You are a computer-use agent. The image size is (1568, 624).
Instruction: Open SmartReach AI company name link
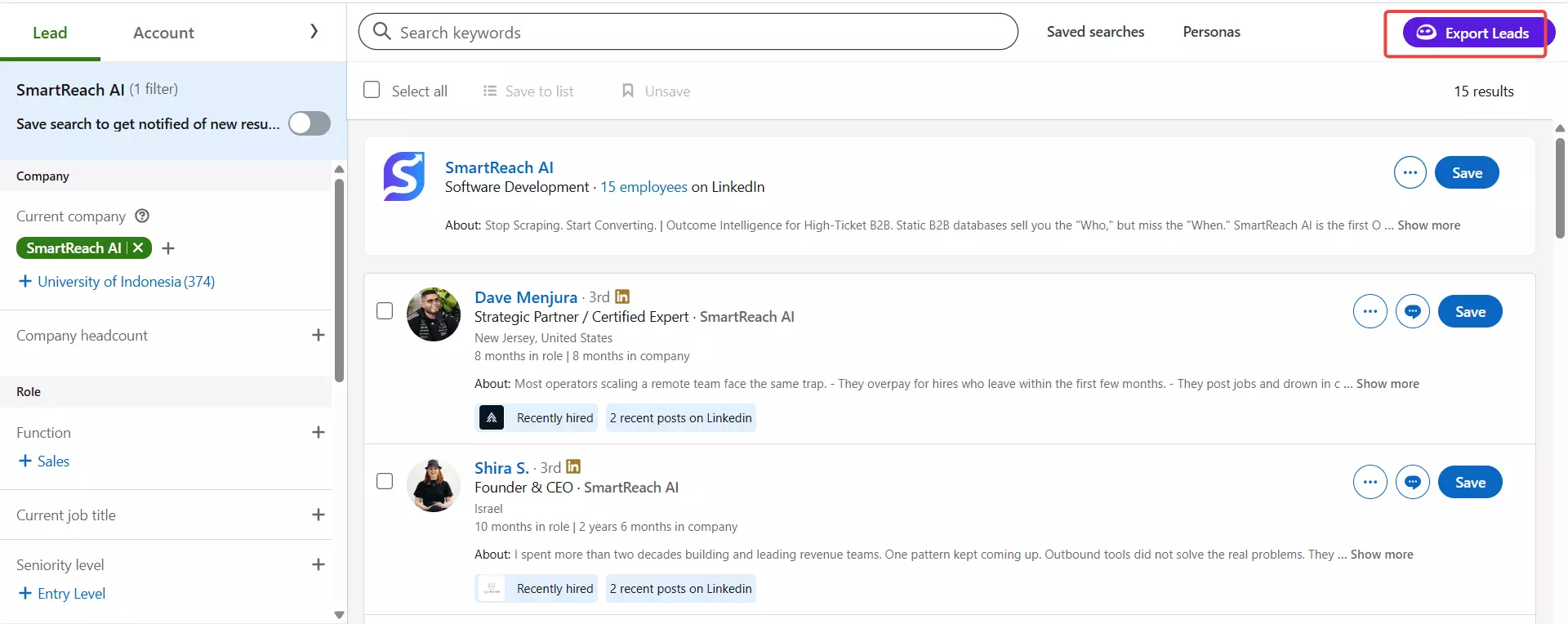pos(499,167)
